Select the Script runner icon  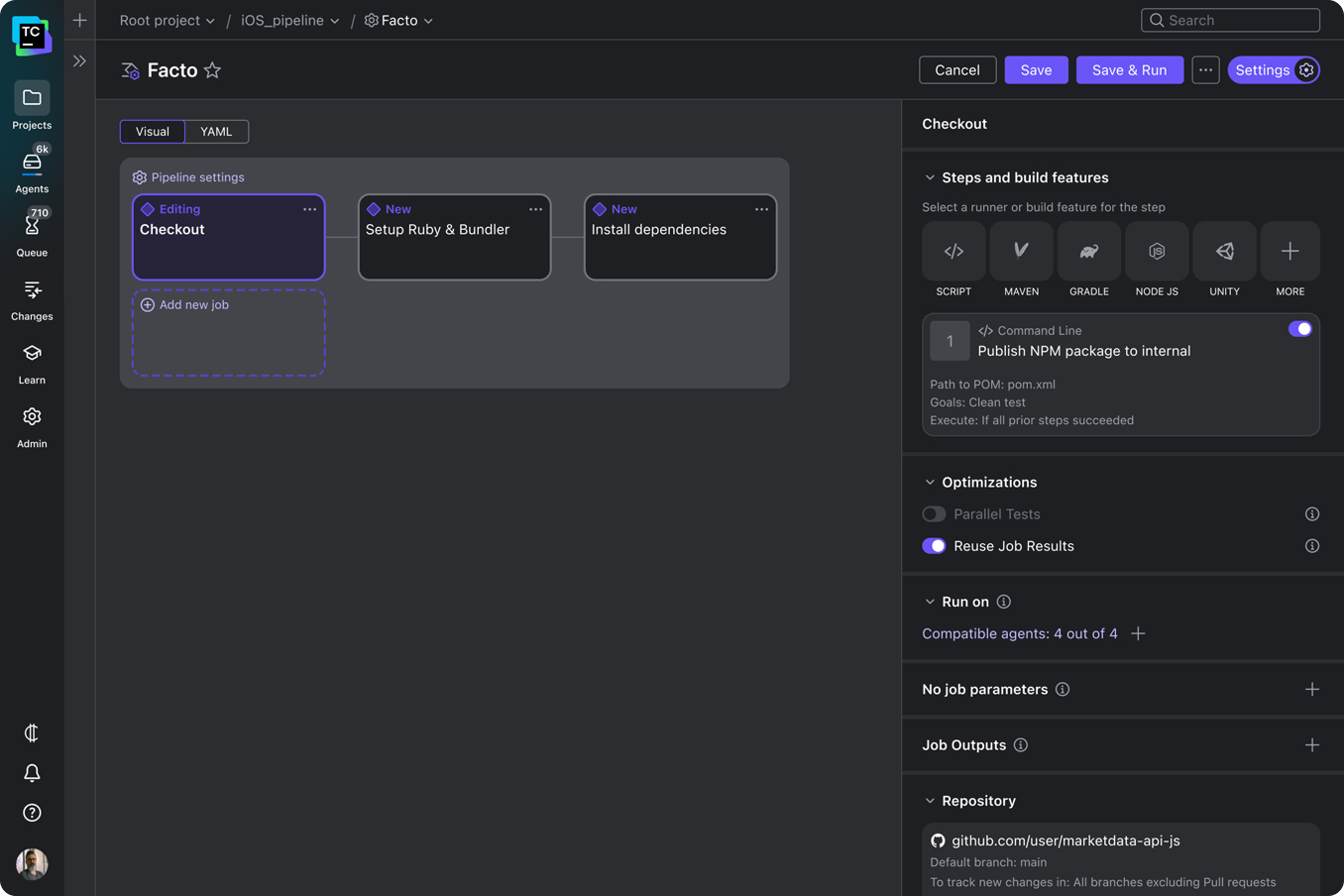(x=953, y=252)
